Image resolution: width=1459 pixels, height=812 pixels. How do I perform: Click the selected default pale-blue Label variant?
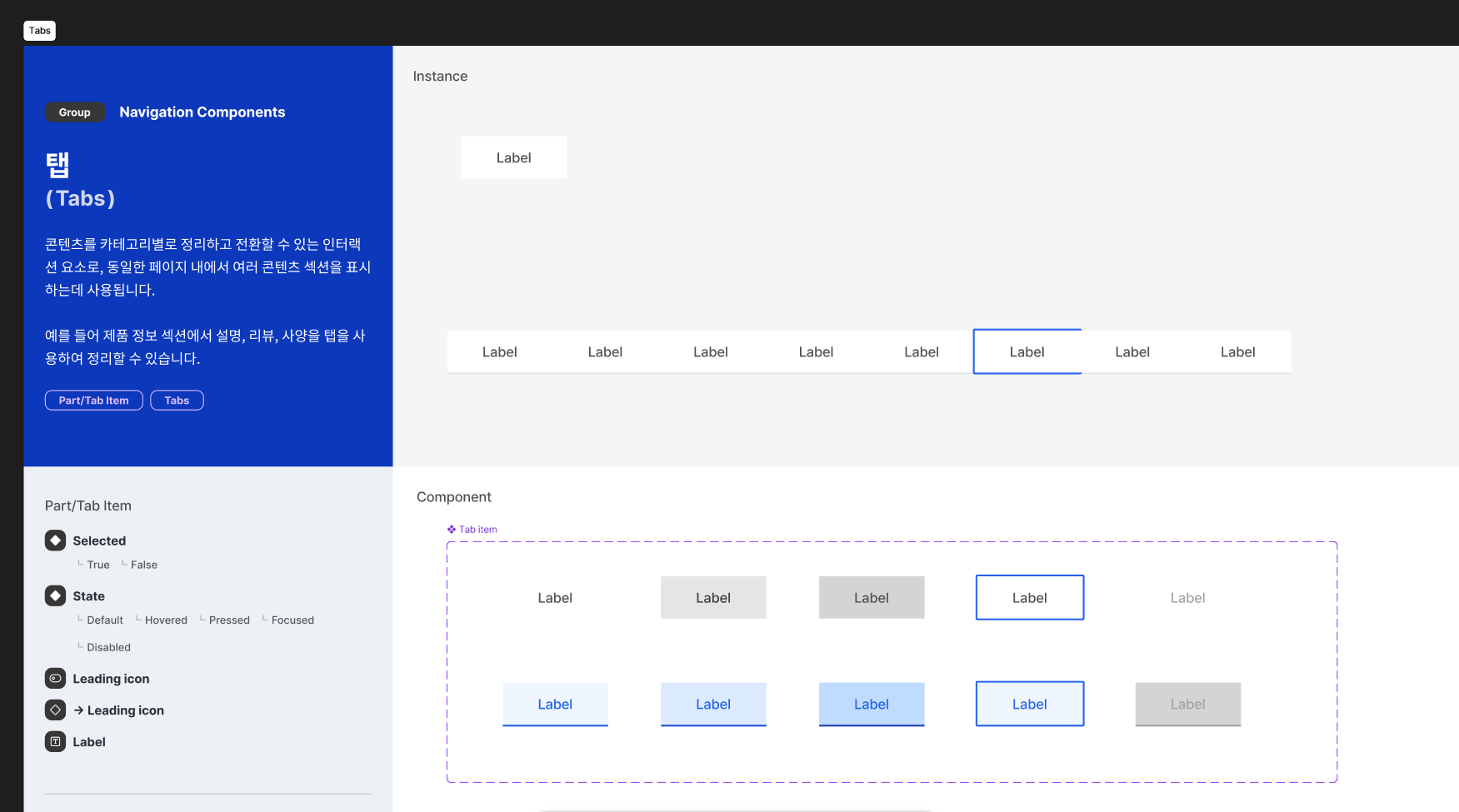point(555,705)
